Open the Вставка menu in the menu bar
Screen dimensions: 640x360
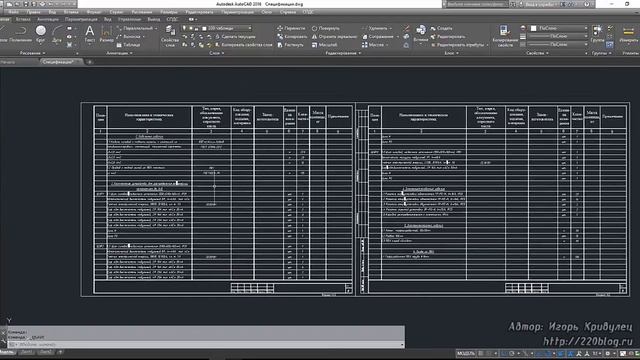click(71, 12)
